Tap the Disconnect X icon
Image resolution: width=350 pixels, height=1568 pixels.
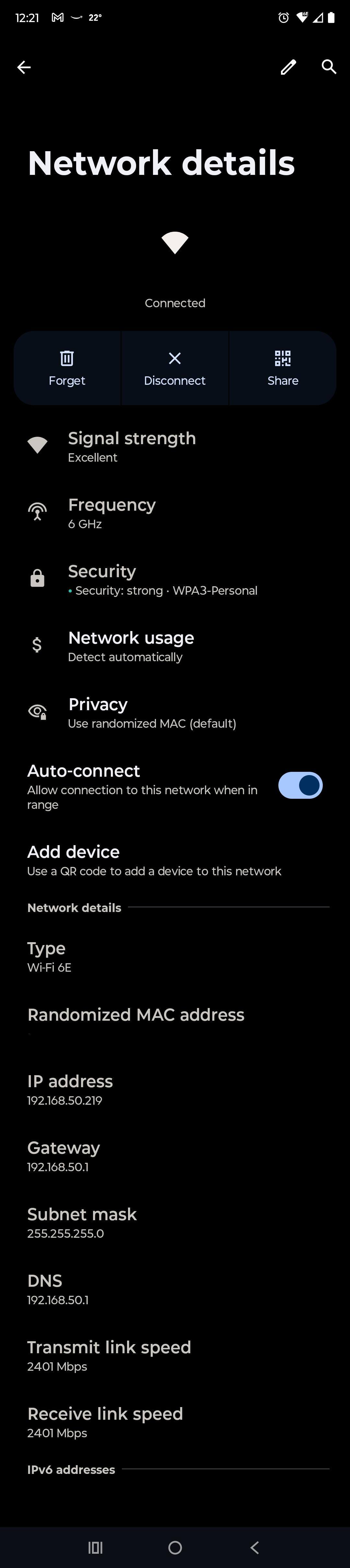tap(174, 358)
